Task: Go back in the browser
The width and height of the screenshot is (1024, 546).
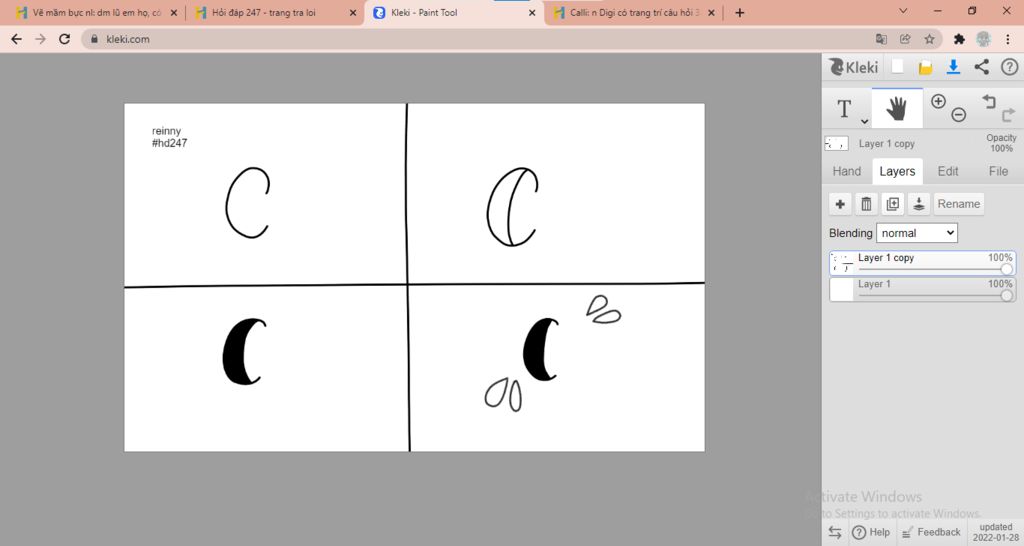Action: (16, 39)
